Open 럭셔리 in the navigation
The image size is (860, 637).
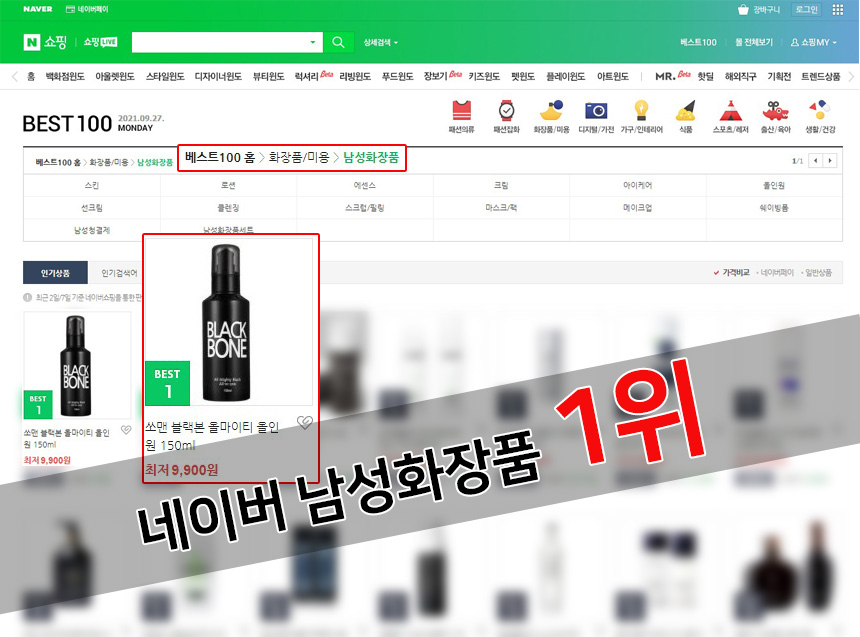(x=307, y=77)
